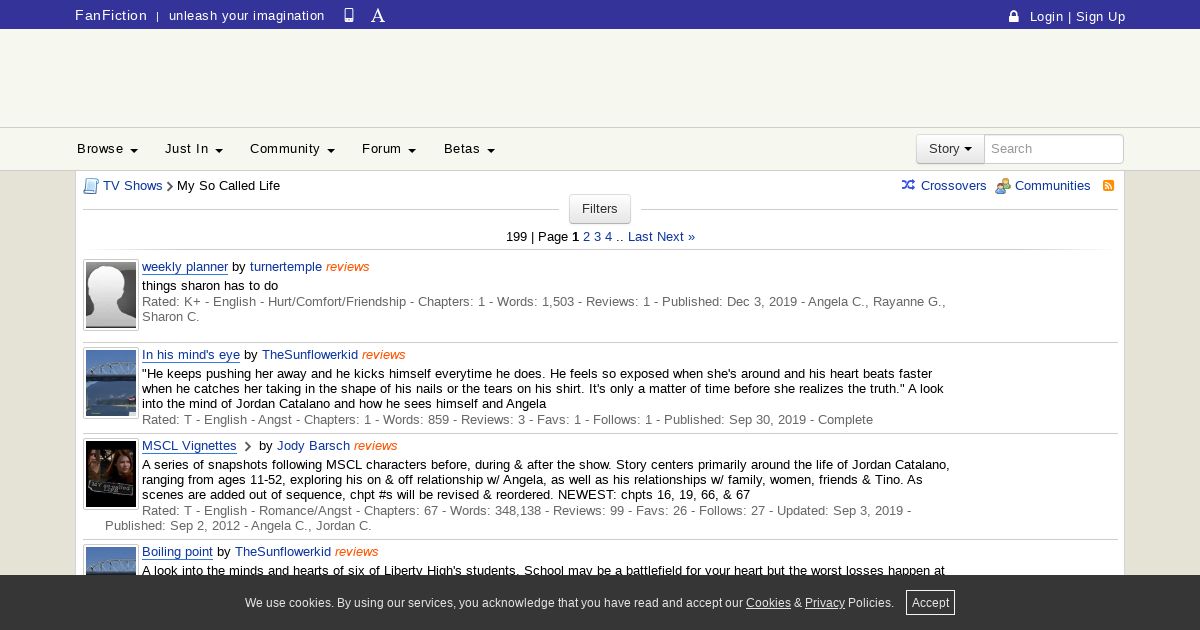This screenshot has width=1200, height=630.
Task: Accept the cookies notice
Action: point(930,602)
